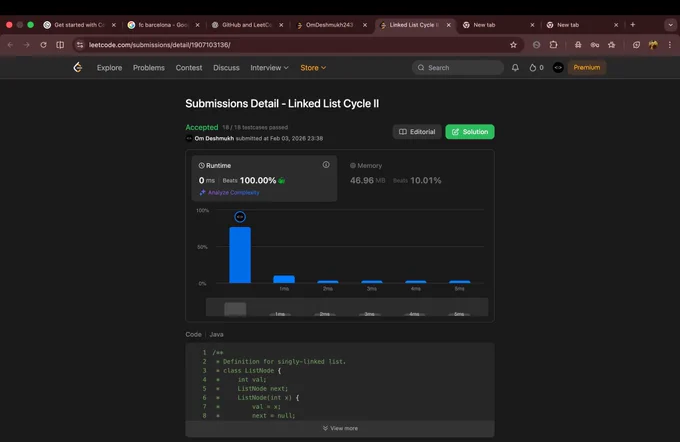Click the 5ms bar on chart
The image size is (680, 442).
click(460, 282)
